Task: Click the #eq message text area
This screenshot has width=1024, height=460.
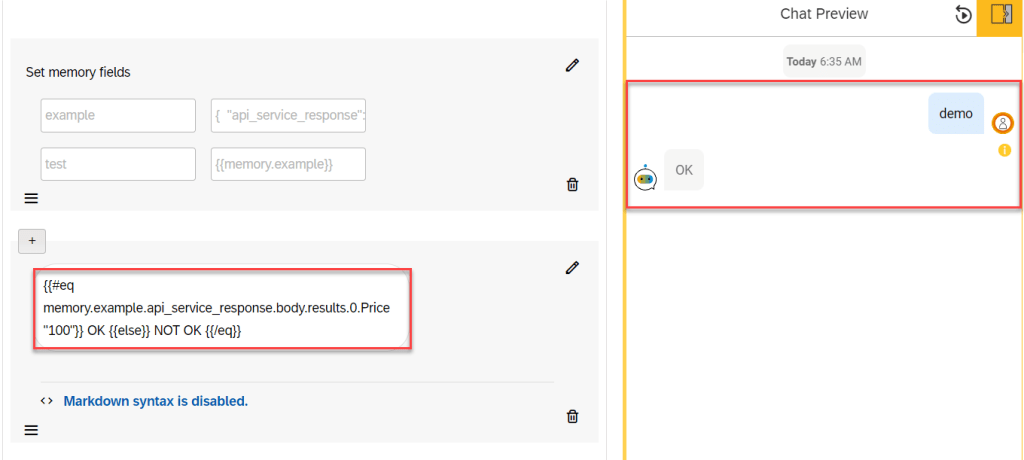Action: tap(222, 307)
